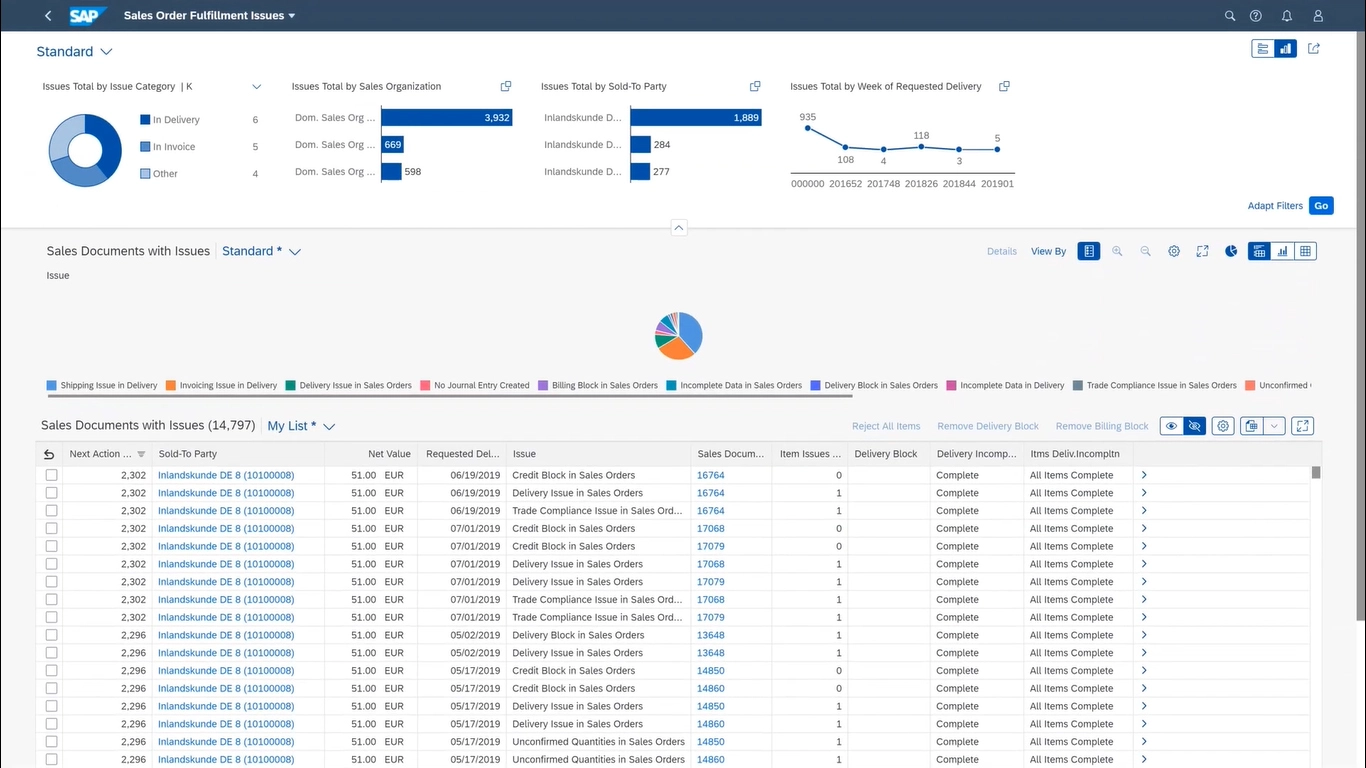
Task: Click the search icon in header
Action: click(1230, 16)
